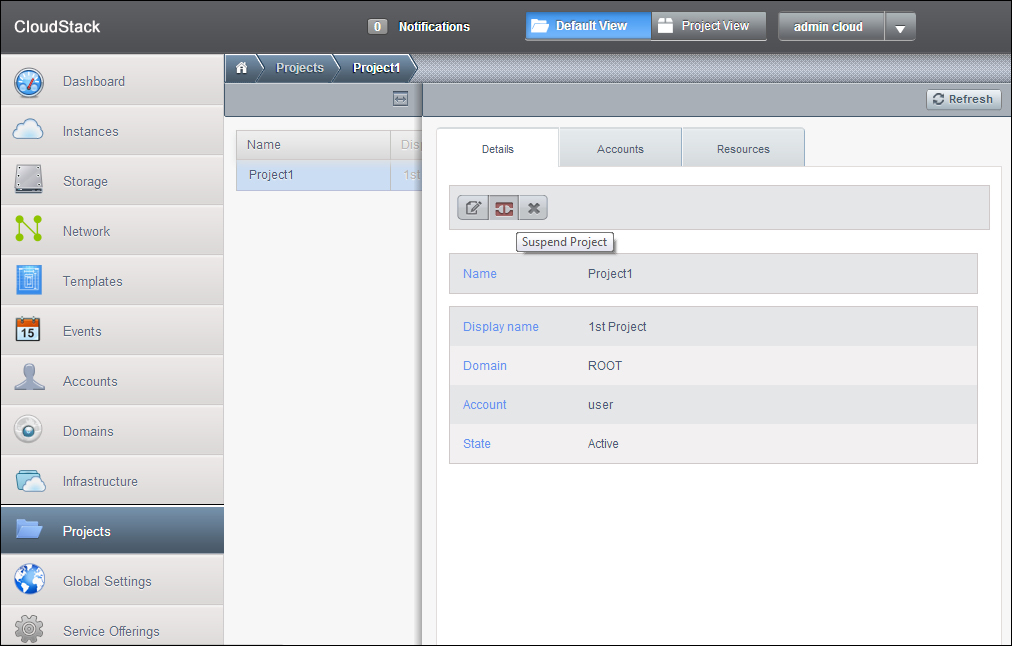Toggle the panel width expand icon
The width and height of the screenshot is (1012, 646).
pyautogui.click(x=400, y=99)
